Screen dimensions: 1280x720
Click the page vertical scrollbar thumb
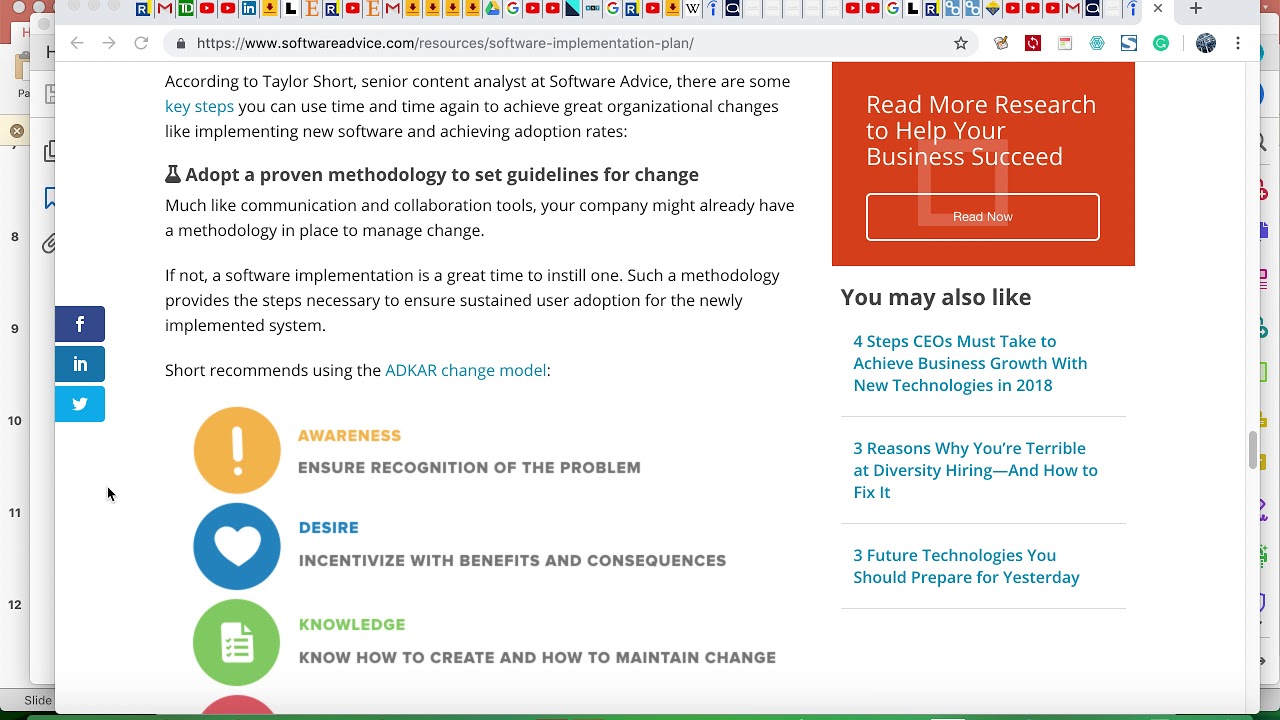pyautogui.click(x=1252, y=450)
